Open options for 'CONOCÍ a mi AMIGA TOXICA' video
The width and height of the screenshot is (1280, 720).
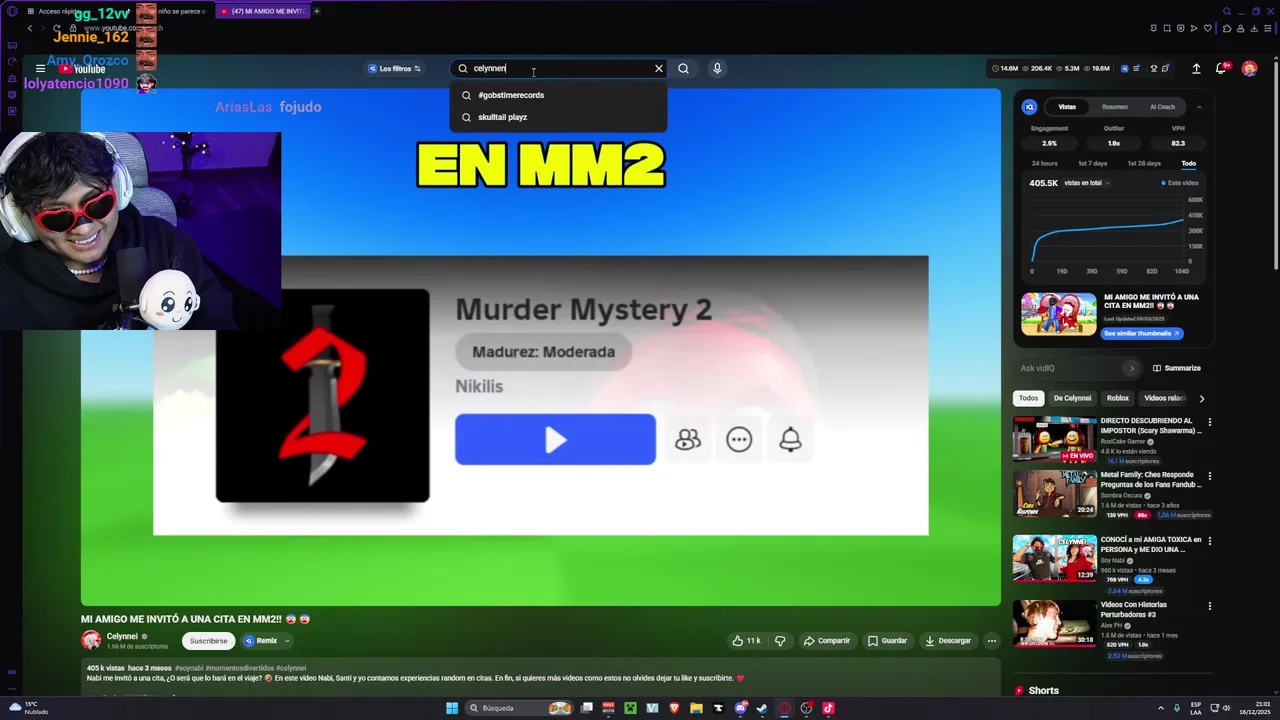tap(1209, 542)
